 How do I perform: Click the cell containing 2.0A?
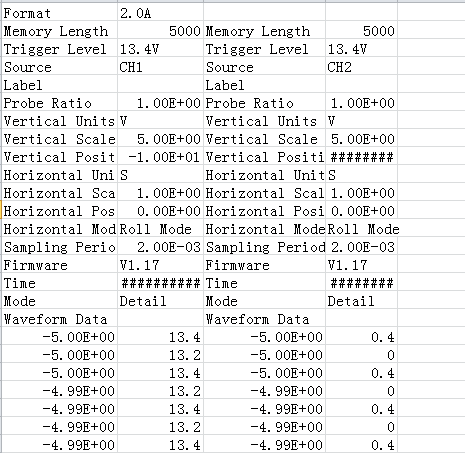[160, 13]
